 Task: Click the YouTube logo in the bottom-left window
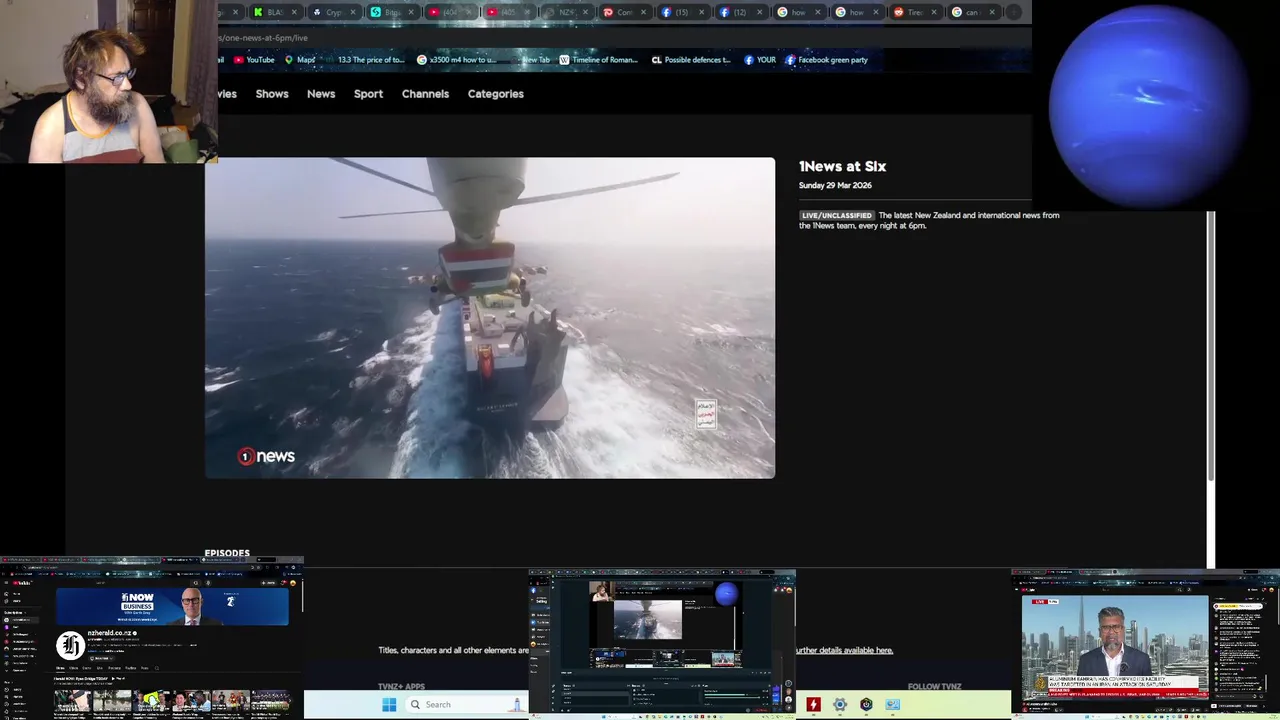click(20, 583)
